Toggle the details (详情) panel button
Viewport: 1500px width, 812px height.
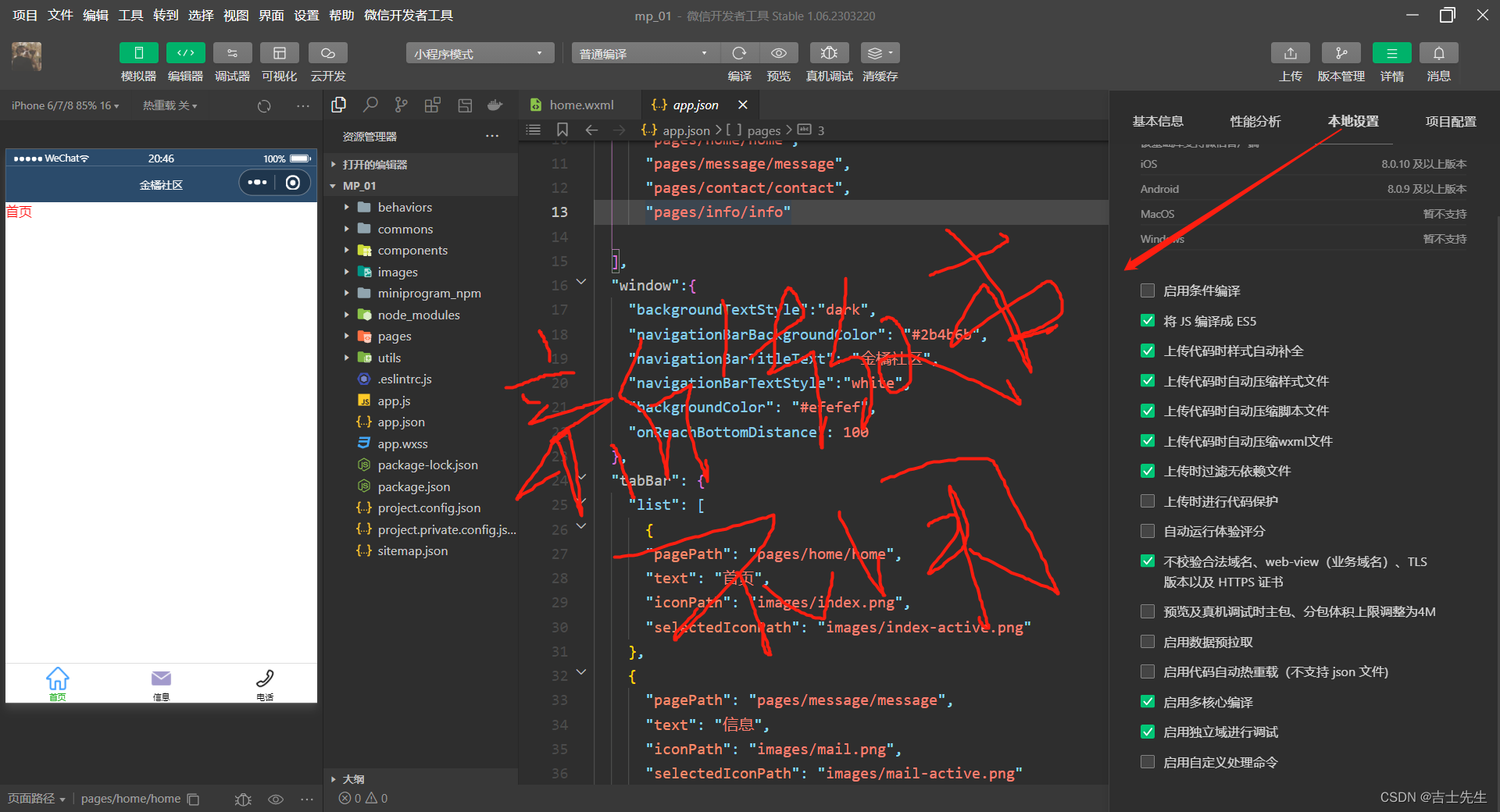(x=1392, y=53)
